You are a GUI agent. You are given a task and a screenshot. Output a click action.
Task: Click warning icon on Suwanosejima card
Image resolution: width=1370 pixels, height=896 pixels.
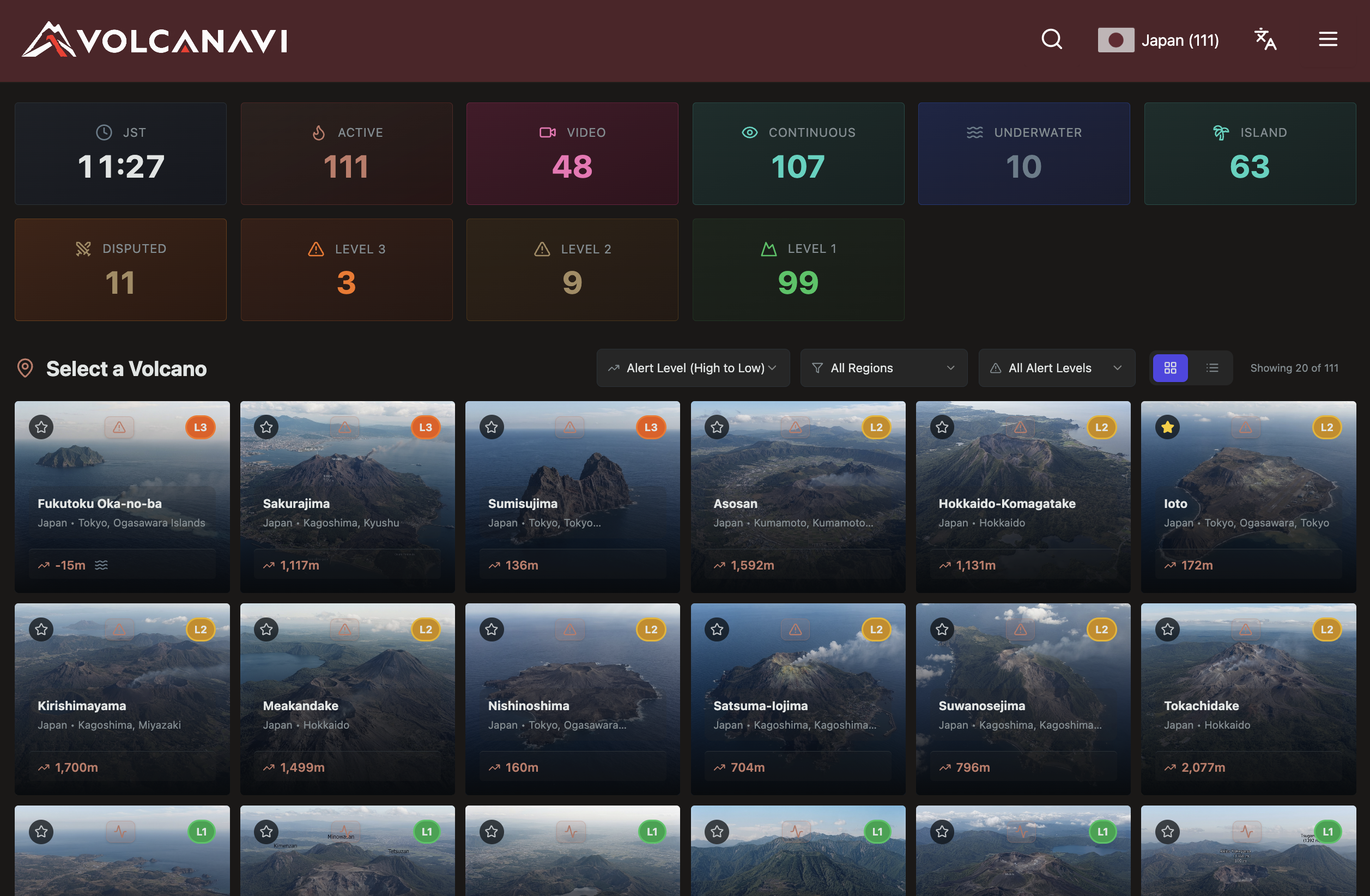(x=1021, y=629)
